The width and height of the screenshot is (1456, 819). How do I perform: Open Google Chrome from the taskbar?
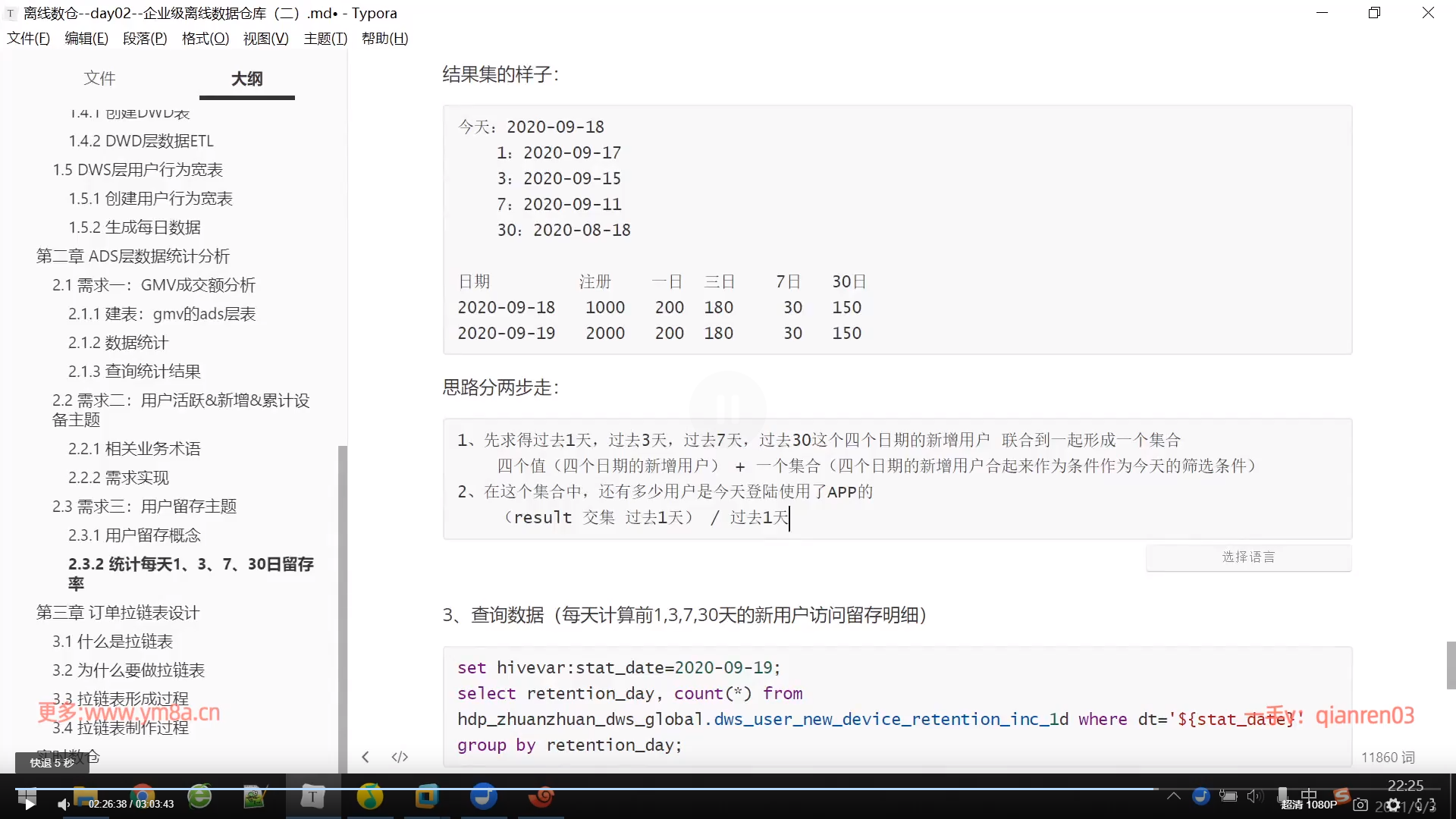pos(142,796)
